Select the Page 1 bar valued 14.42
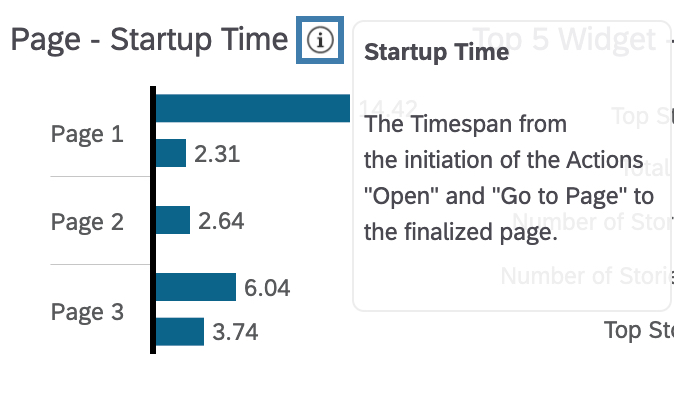Viewport: 674px width, 398px height. (x=253, y=108)
